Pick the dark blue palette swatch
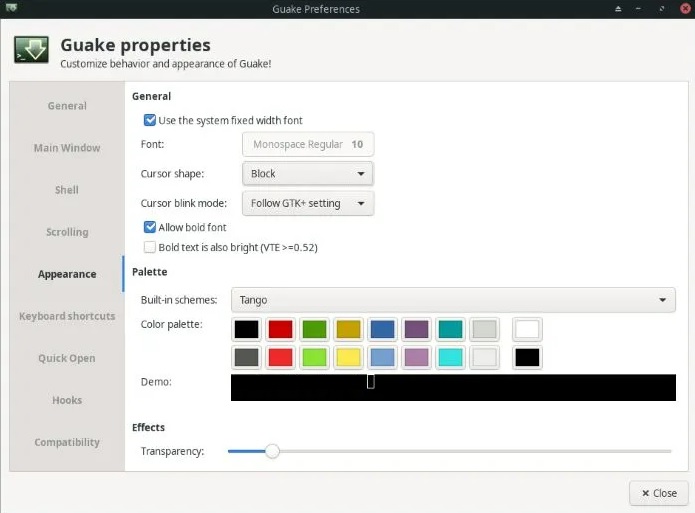 point(383,329)
